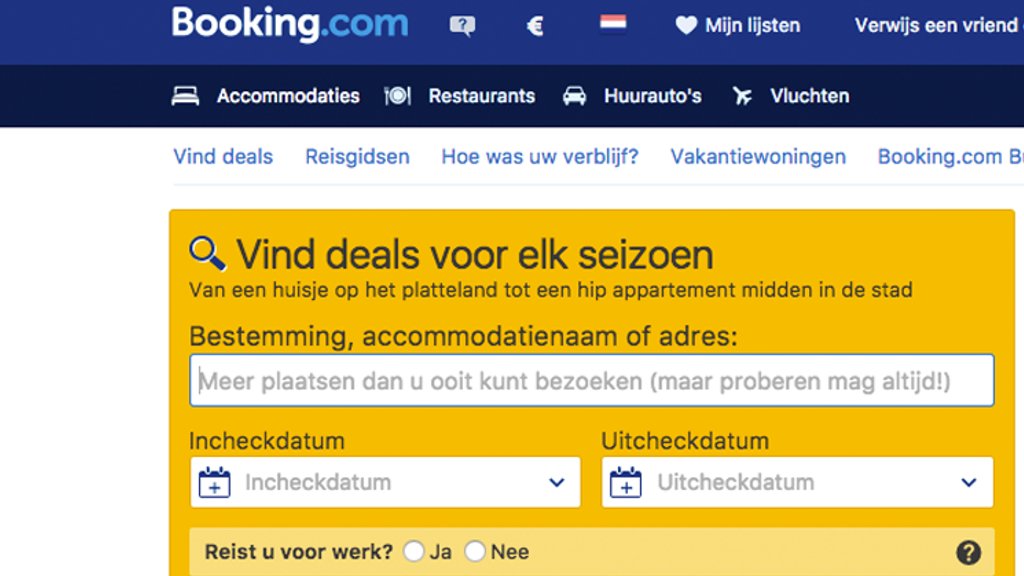The height and width of the screenshot is (576, 1024).
Task: Click the question mark help icon
Action: click(x=968, y=552)
